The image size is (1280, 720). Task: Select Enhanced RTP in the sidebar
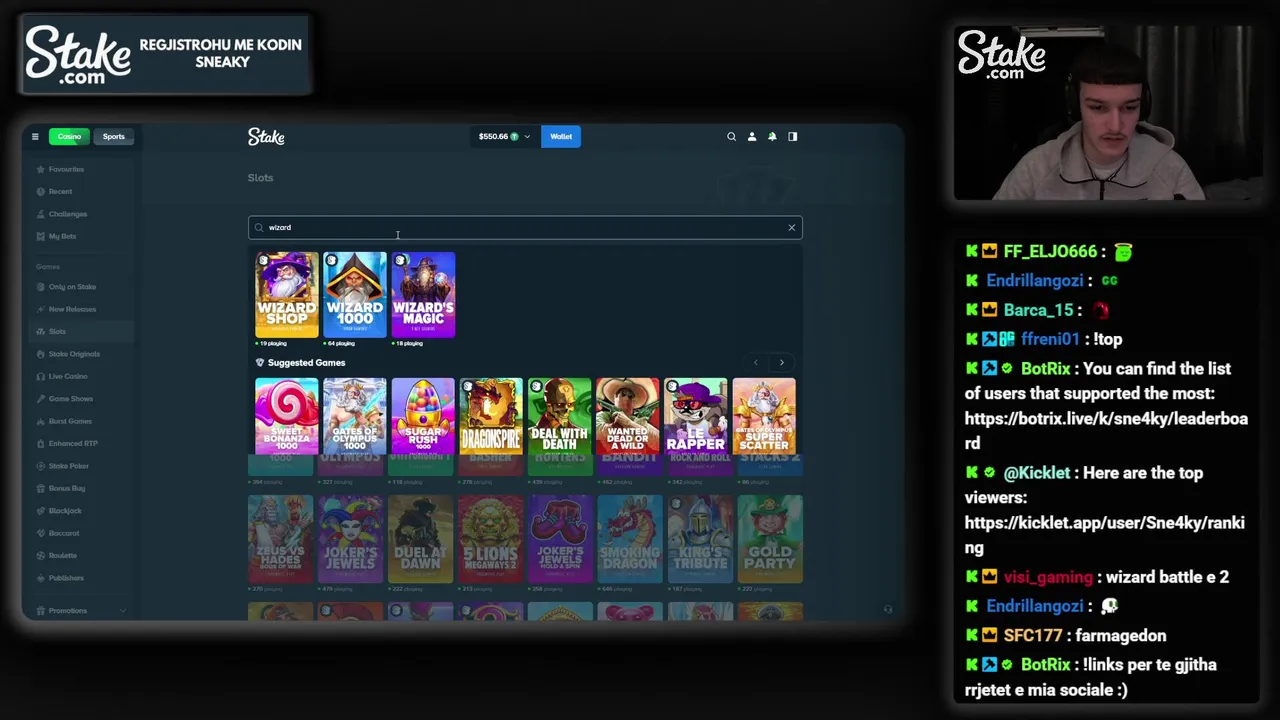pos(73,444)
